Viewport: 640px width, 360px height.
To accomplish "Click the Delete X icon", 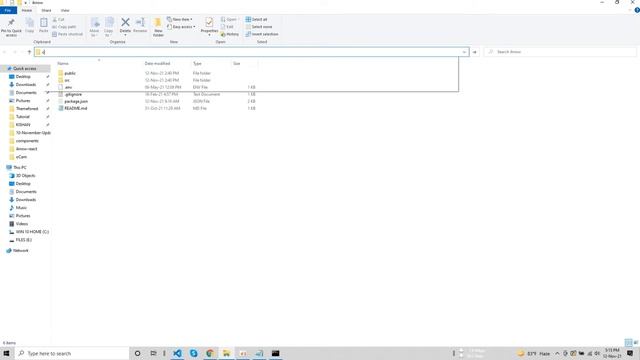I will 125,22.
